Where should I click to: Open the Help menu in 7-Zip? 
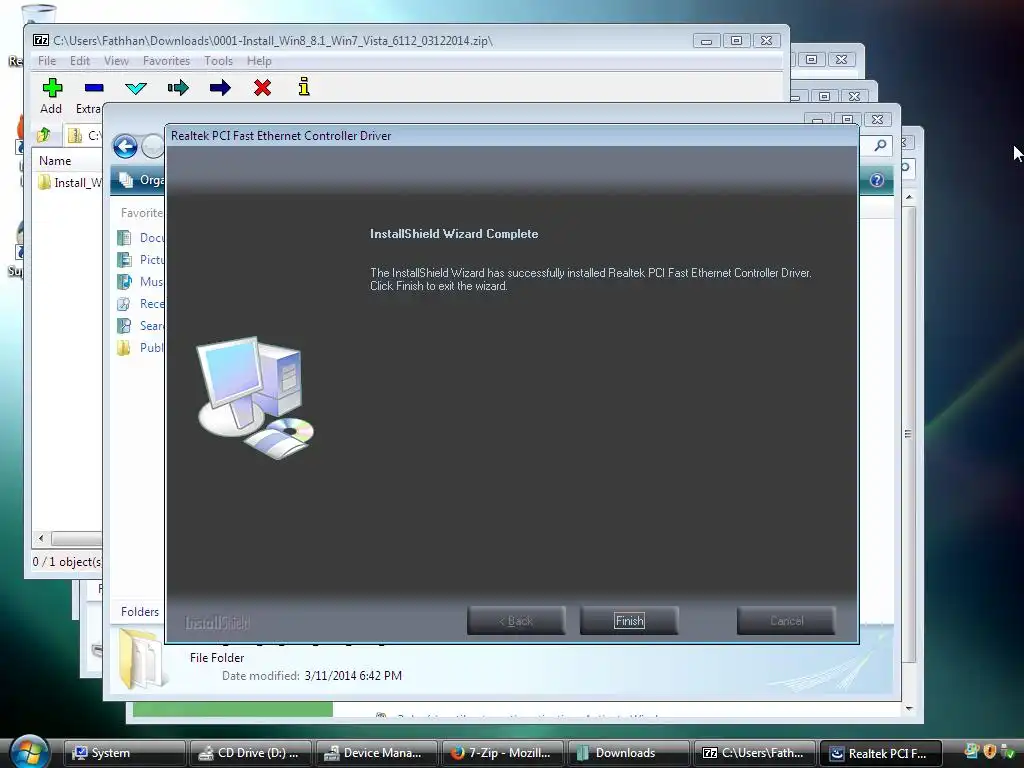pos(259,61)
